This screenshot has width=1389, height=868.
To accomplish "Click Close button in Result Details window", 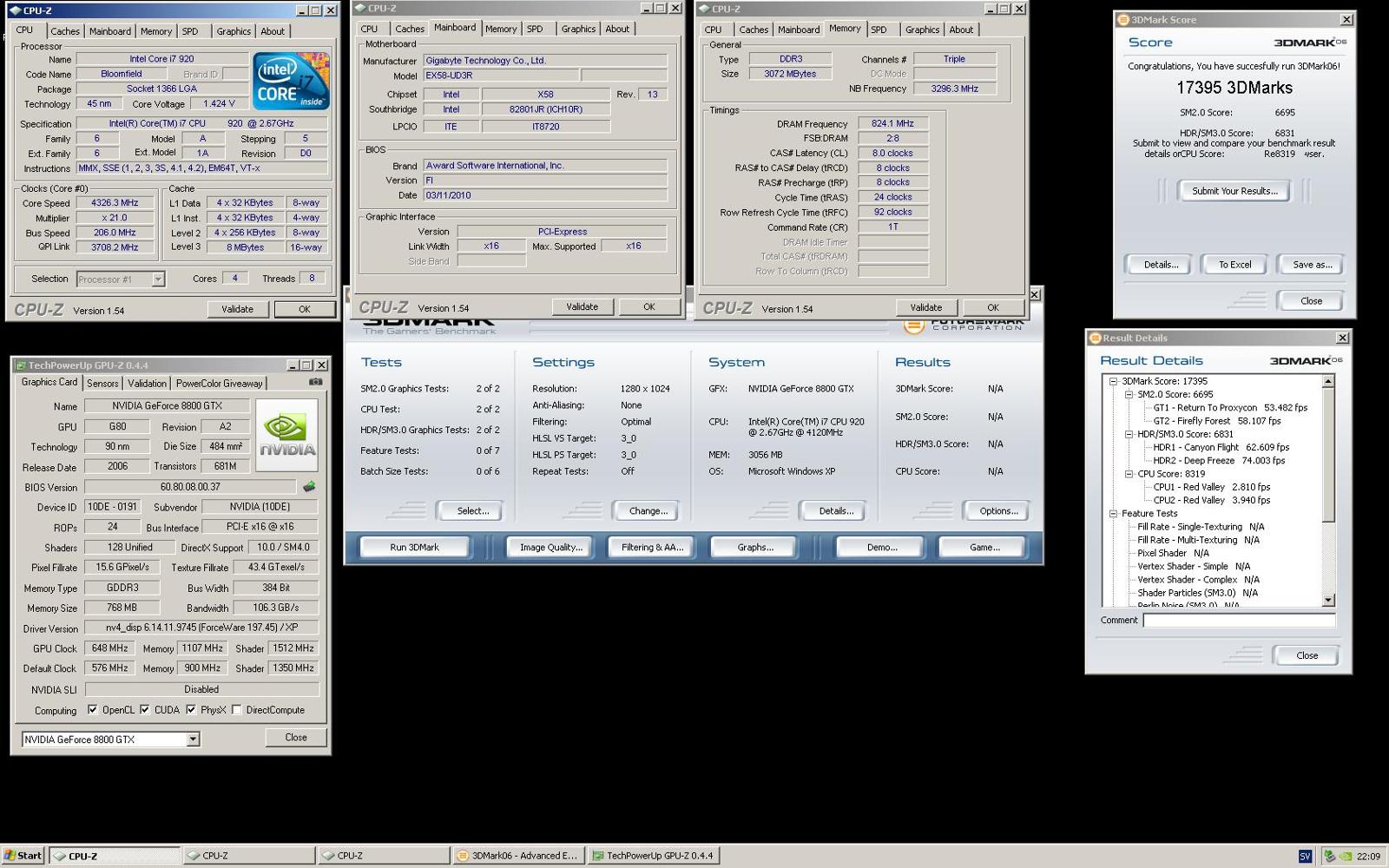I will 1307,655.
